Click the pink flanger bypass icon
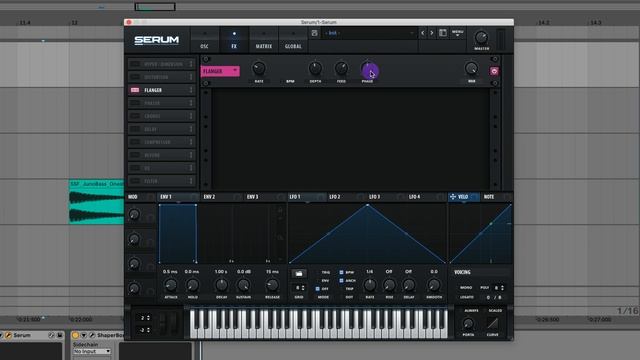640x360 pixels. click(494, 71)
